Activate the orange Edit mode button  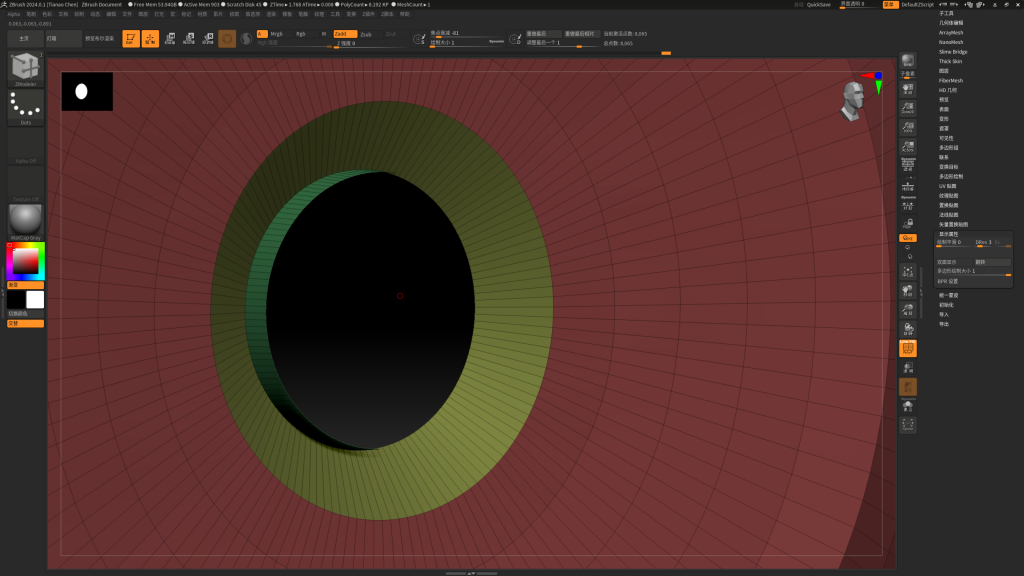point(131,39)
